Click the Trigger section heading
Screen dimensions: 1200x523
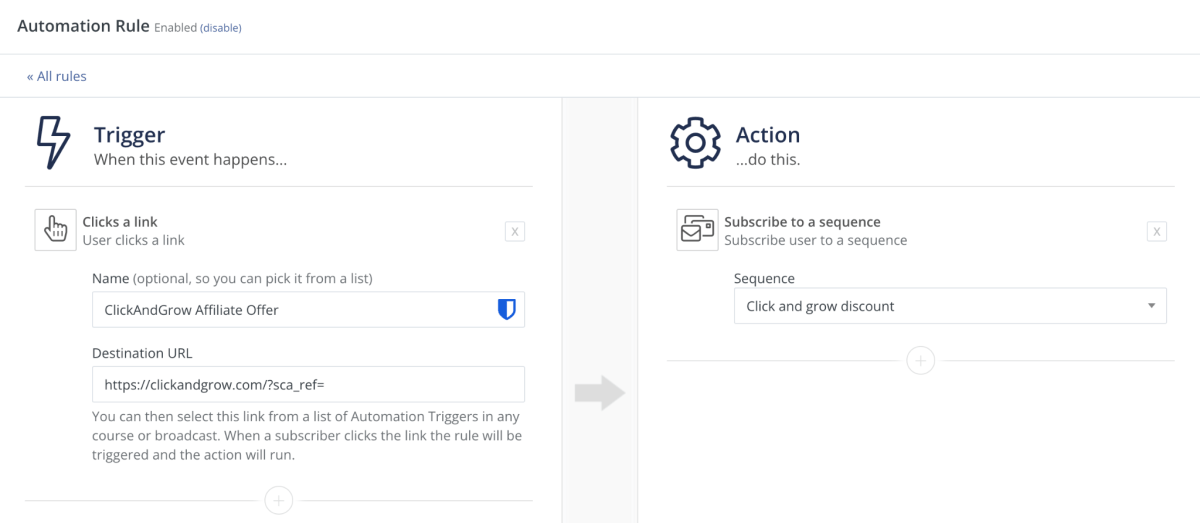click(129, 135)
